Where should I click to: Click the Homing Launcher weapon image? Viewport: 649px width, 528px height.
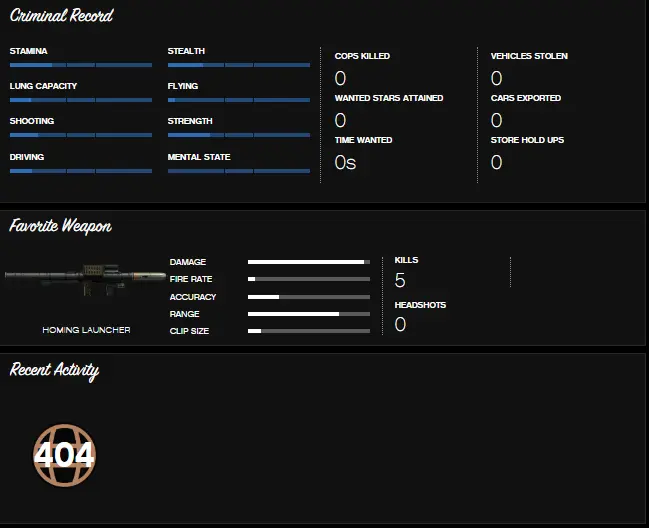pyautogui.click(x=85, y=279)
